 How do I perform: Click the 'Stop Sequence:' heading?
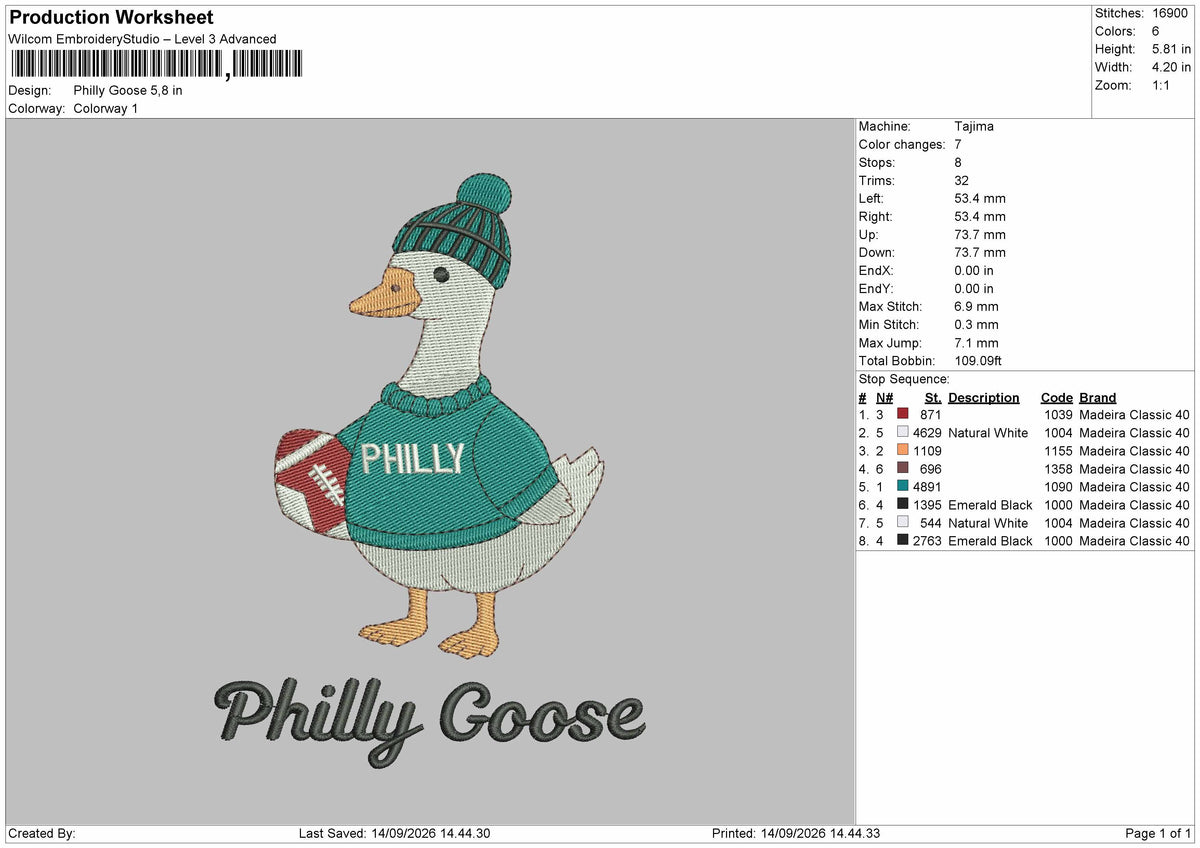pyautogui.click(x=904, y=379)
